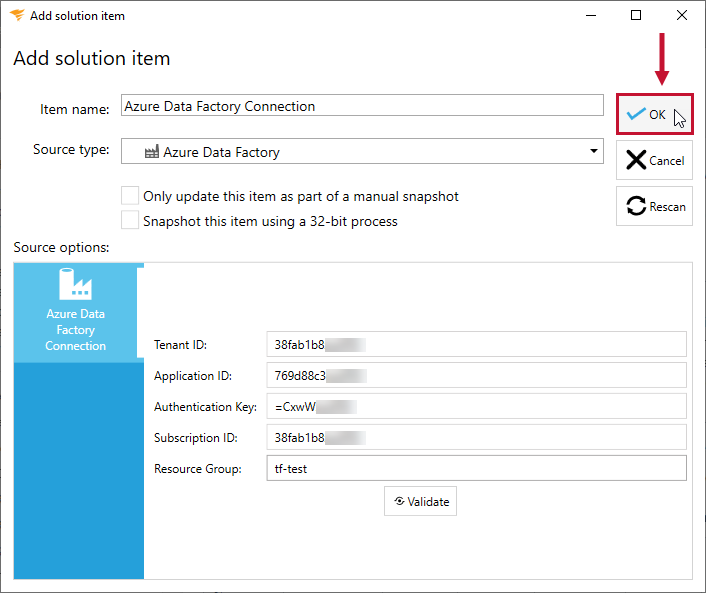Screen dimensions: 706x593
Task: Click the Tenant ID input field
Action: (x=476, y=344)
